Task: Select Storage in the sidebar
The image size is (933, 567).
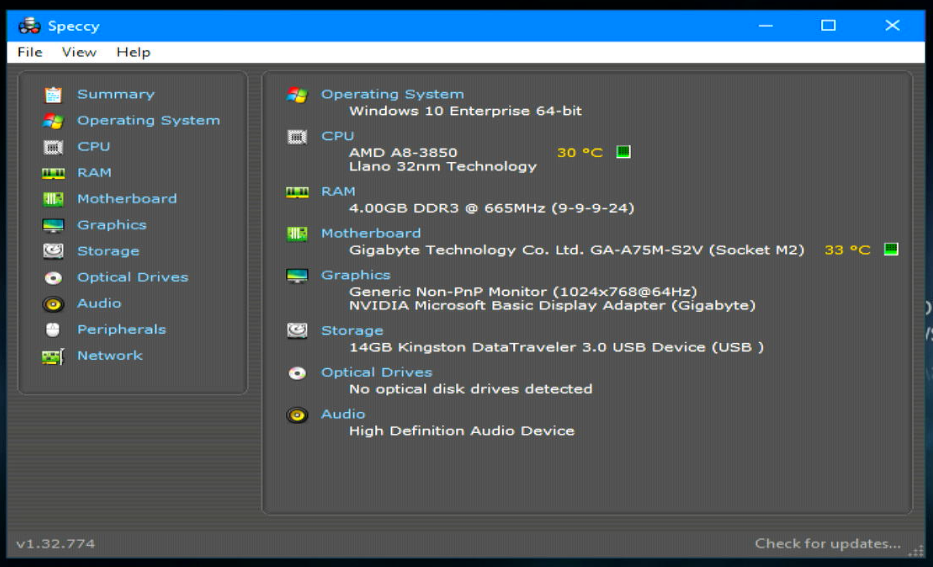Action: click(108, 251)
